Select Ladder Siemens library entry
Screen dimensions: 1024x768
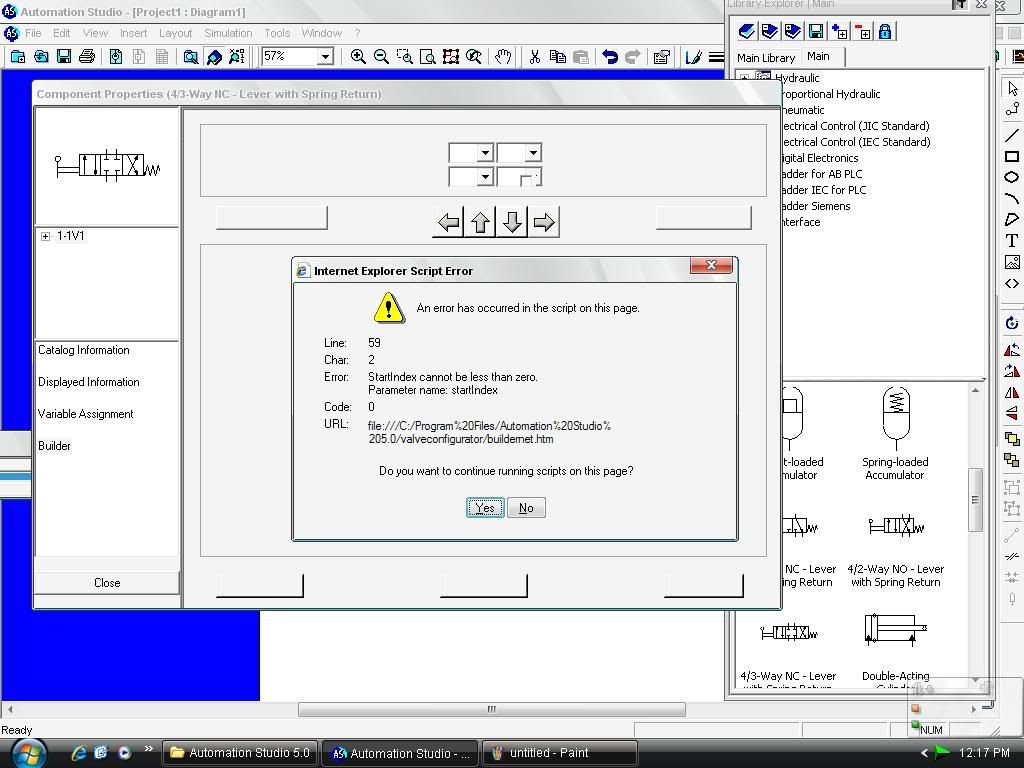tap(816, 206)
